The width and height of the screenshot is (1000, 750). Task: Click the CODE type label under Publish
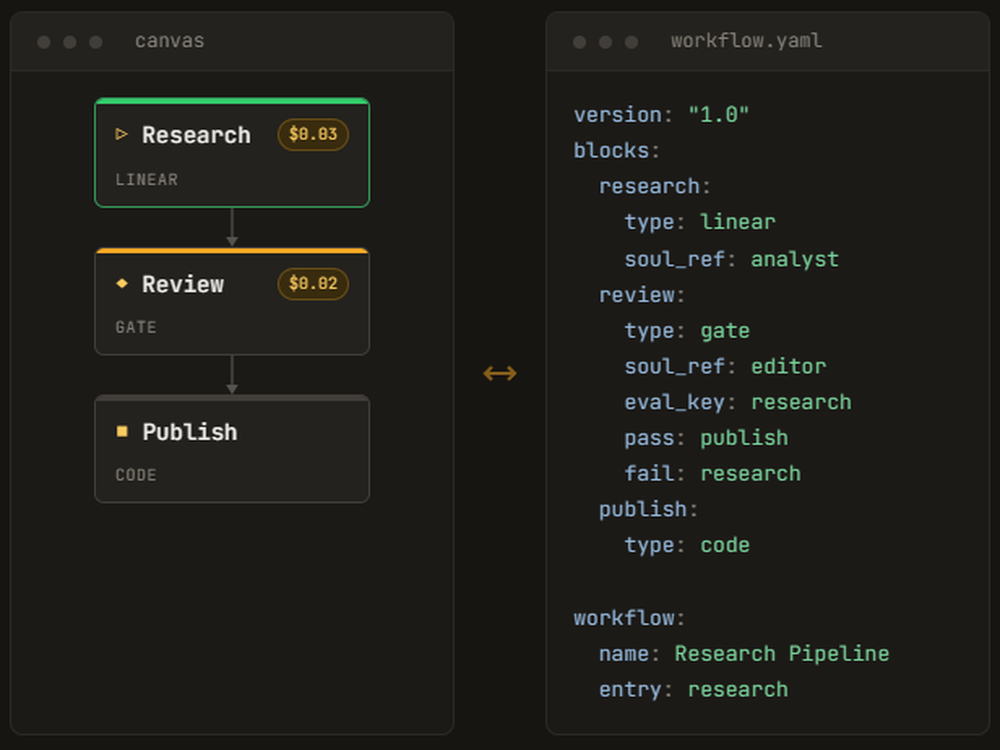tap(136, 475)
